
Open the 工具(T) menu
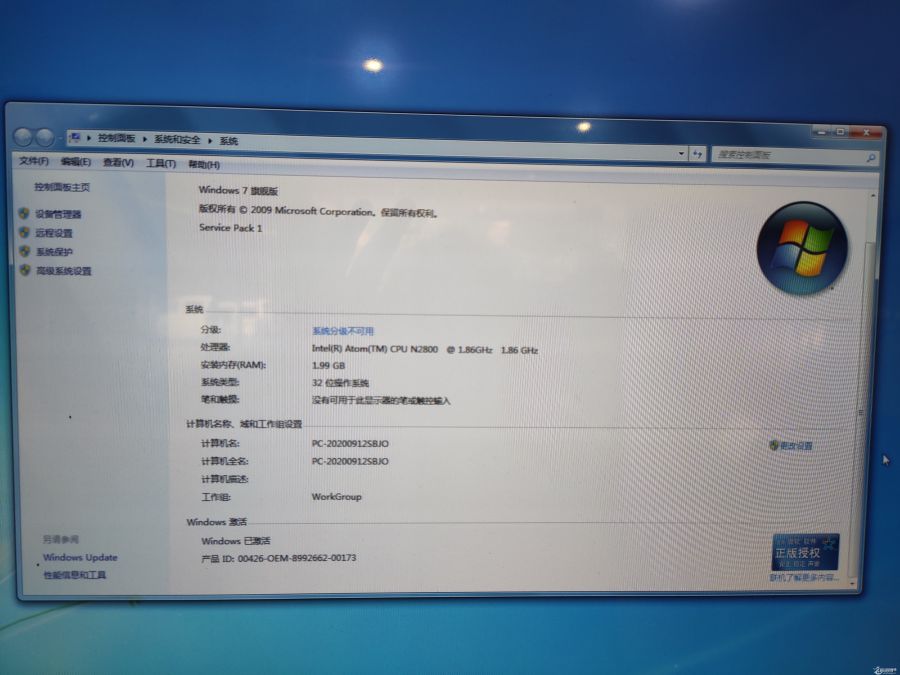coord(161,164)
